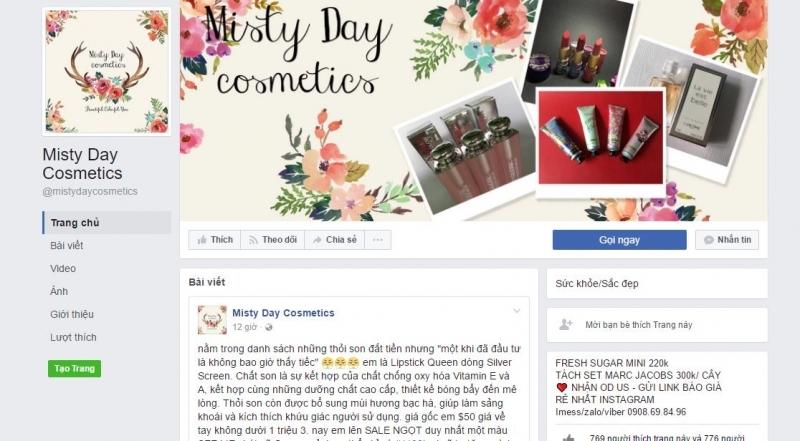Screen dimensions: 800x441
Task: Expand the post options chevron
Action: [x=516, y=311]
